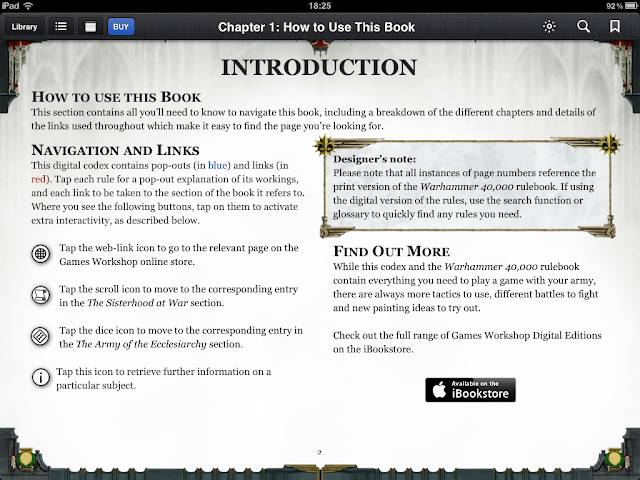Tap the "Find Out More" heading
This screenshot has height=480, width=640.
click(x=392, y=251)
